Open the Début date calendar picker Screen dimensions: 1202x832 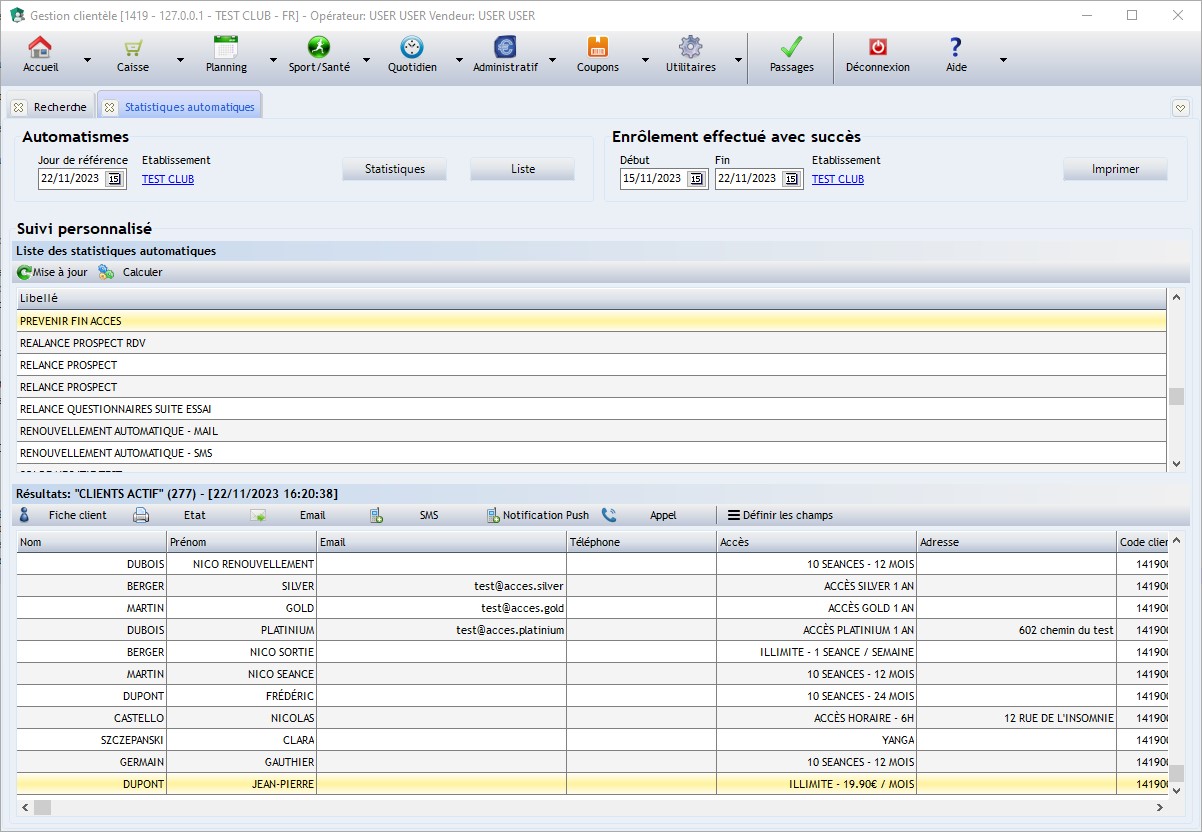tap(696, 179)
